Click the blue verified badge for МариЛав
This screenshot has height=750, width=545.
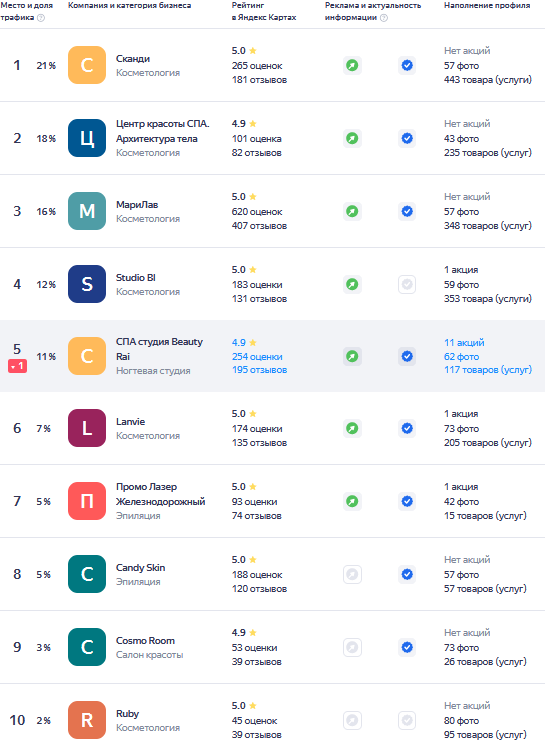[407, 211]
